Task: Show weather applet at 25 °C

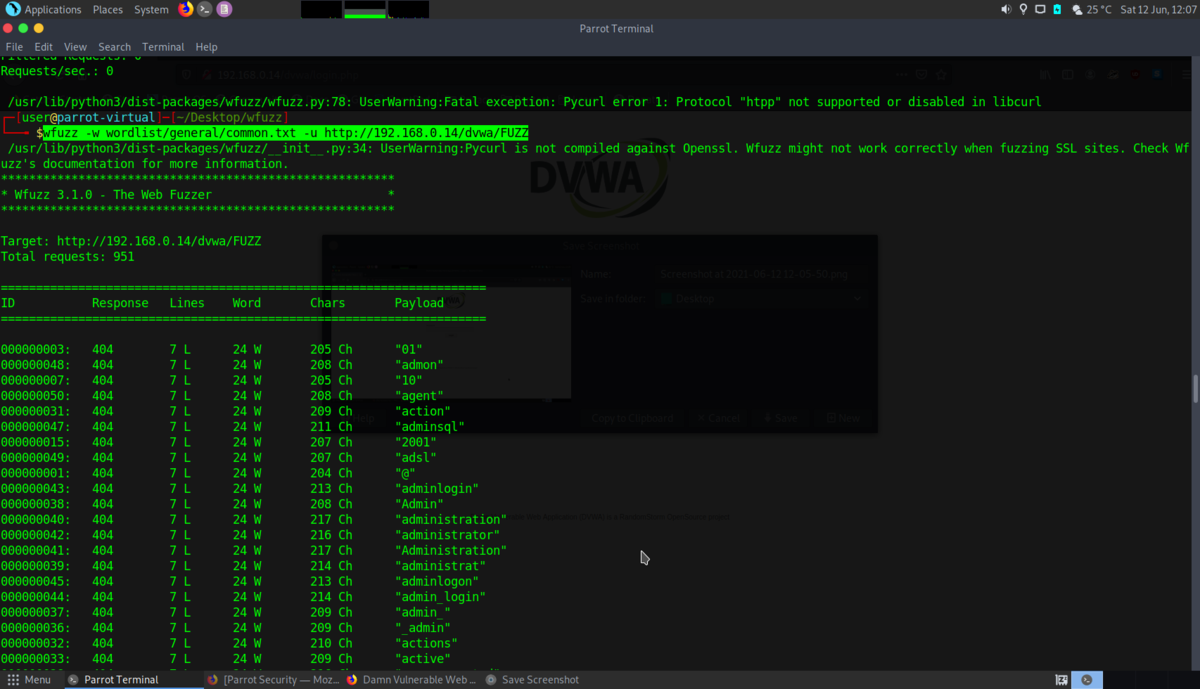Action: [1091, 9]
